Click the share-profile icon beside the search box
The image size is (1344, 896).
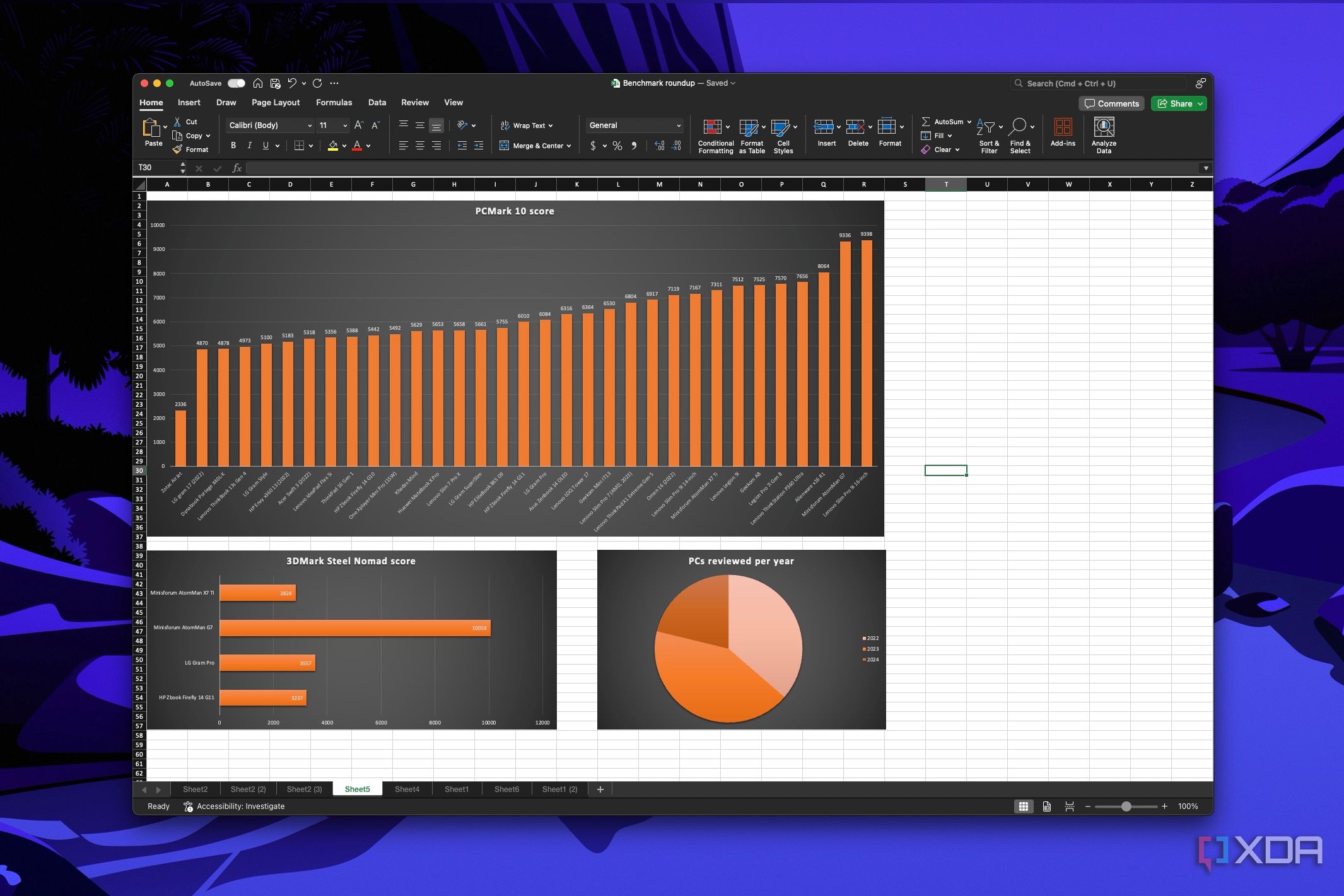tap(1200, 83)
